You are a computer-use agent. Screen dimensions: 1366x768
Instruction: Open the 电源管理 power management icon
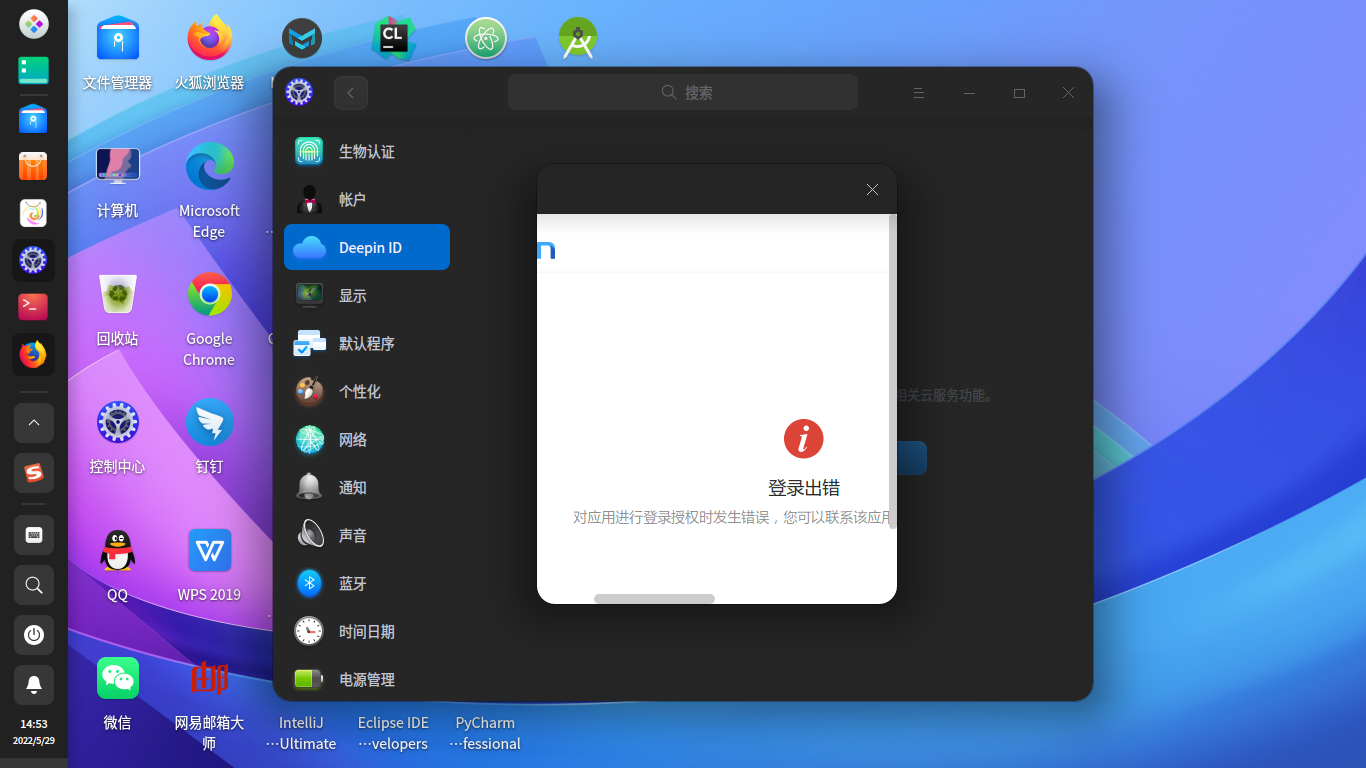[x=309, y=679]
